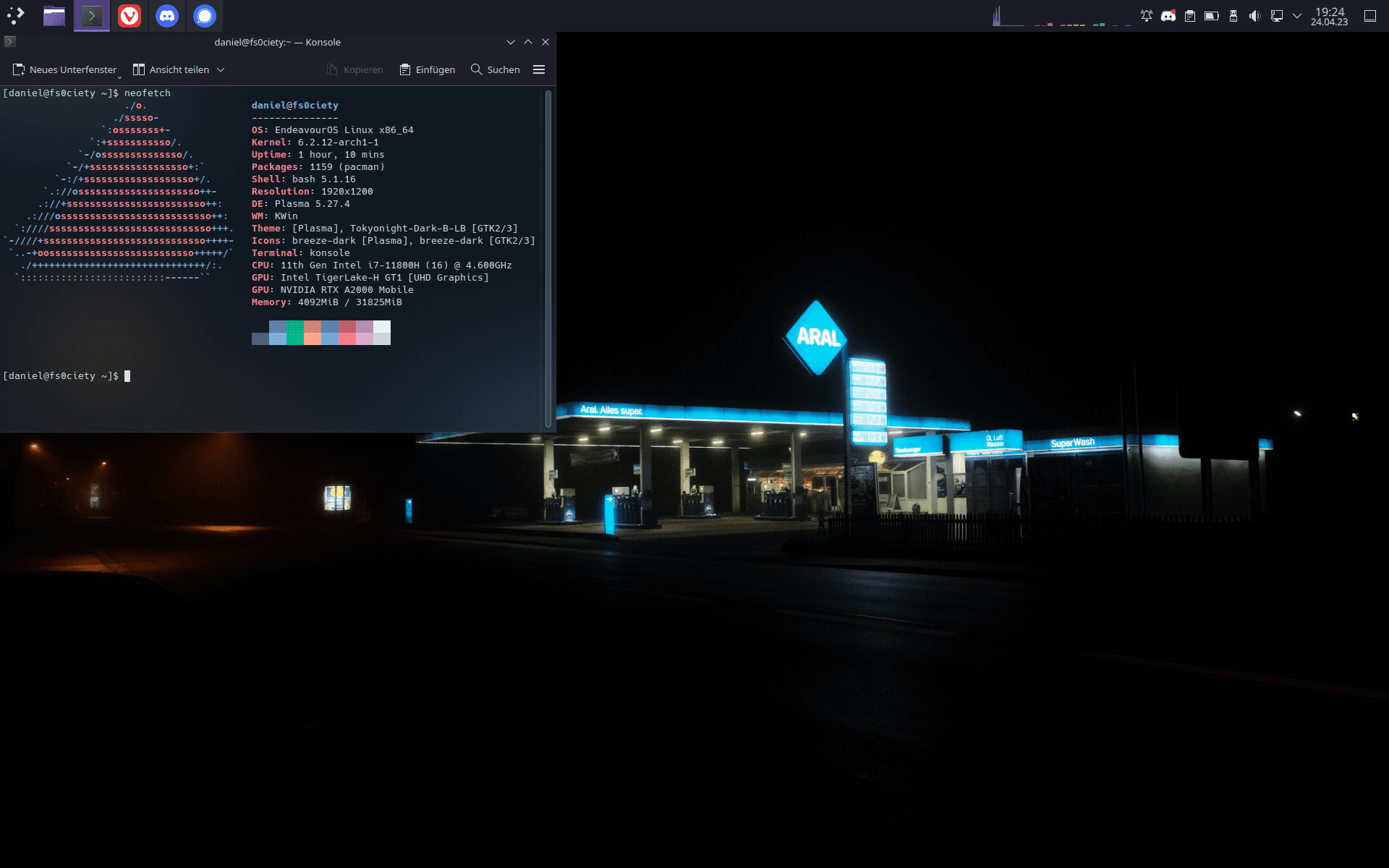Screen dimensions: 1389x868
Task: Click the 'Kernel: 6.2.12-arch1-1' line
Action: pyautogui.click(x=315, y=142)
